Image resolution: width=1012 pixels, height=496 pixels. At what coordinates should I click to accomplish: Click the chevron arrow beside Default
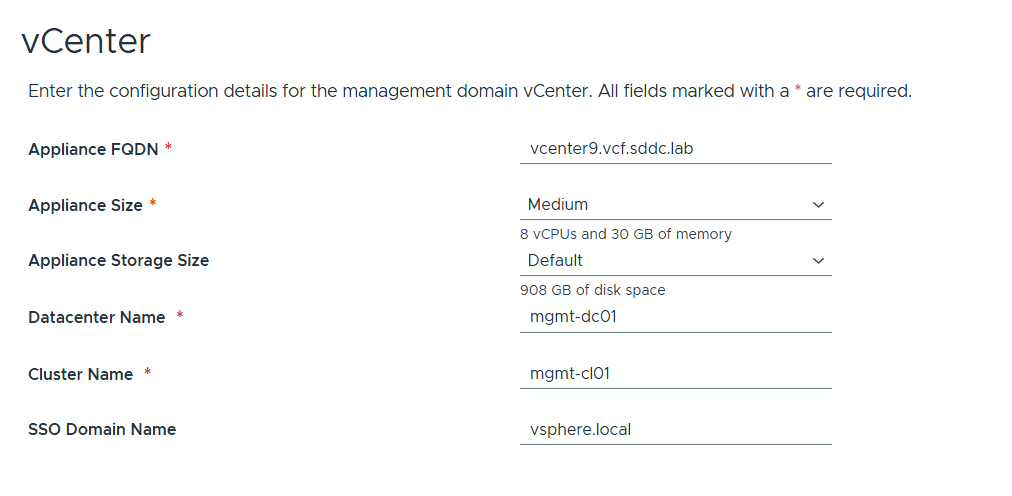(x=819, y=261)
